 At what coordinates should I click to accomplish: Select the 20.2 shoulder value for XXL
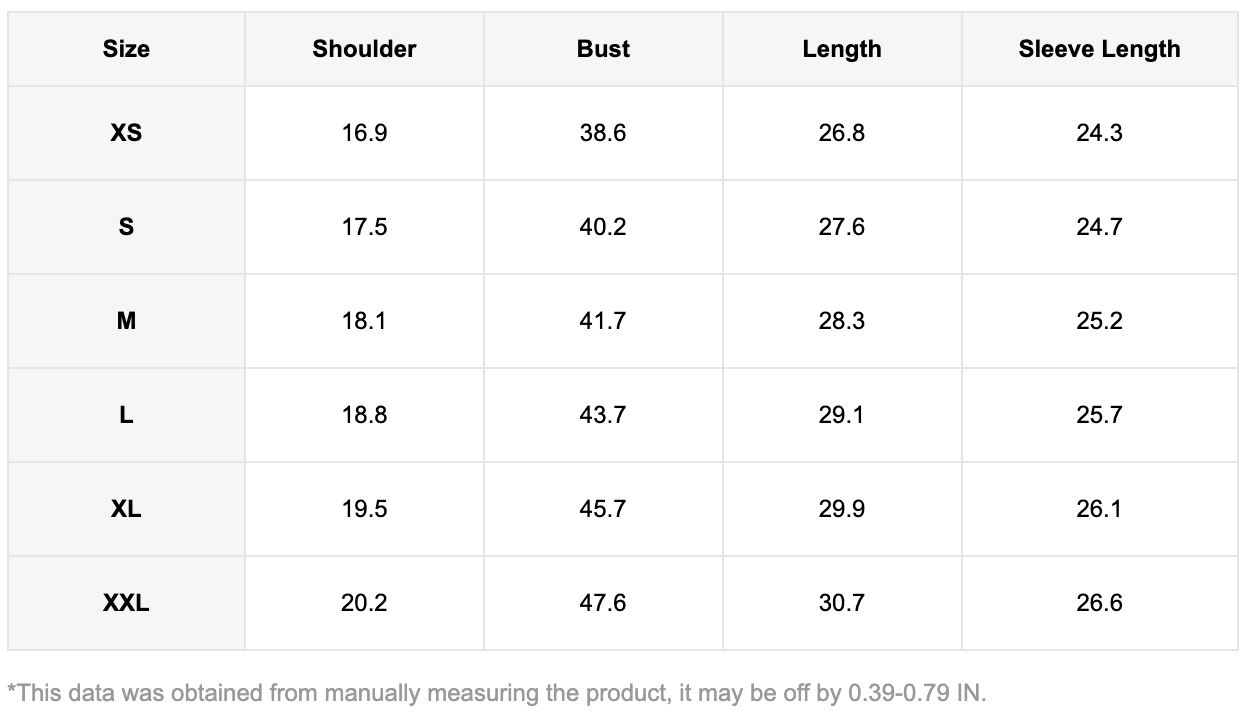[x=364, y=603]
